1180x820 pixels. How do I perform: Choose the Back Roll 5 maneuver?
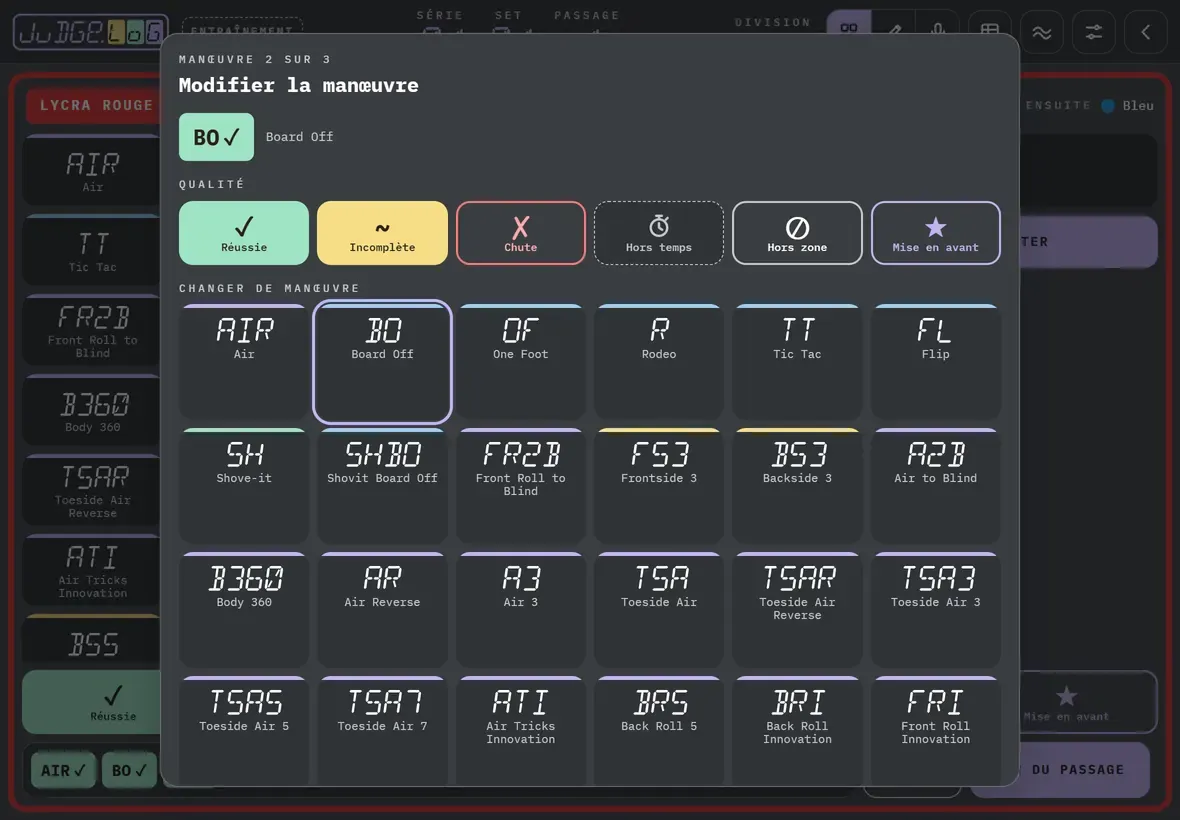pyautogui.click(x=658, y=730)
